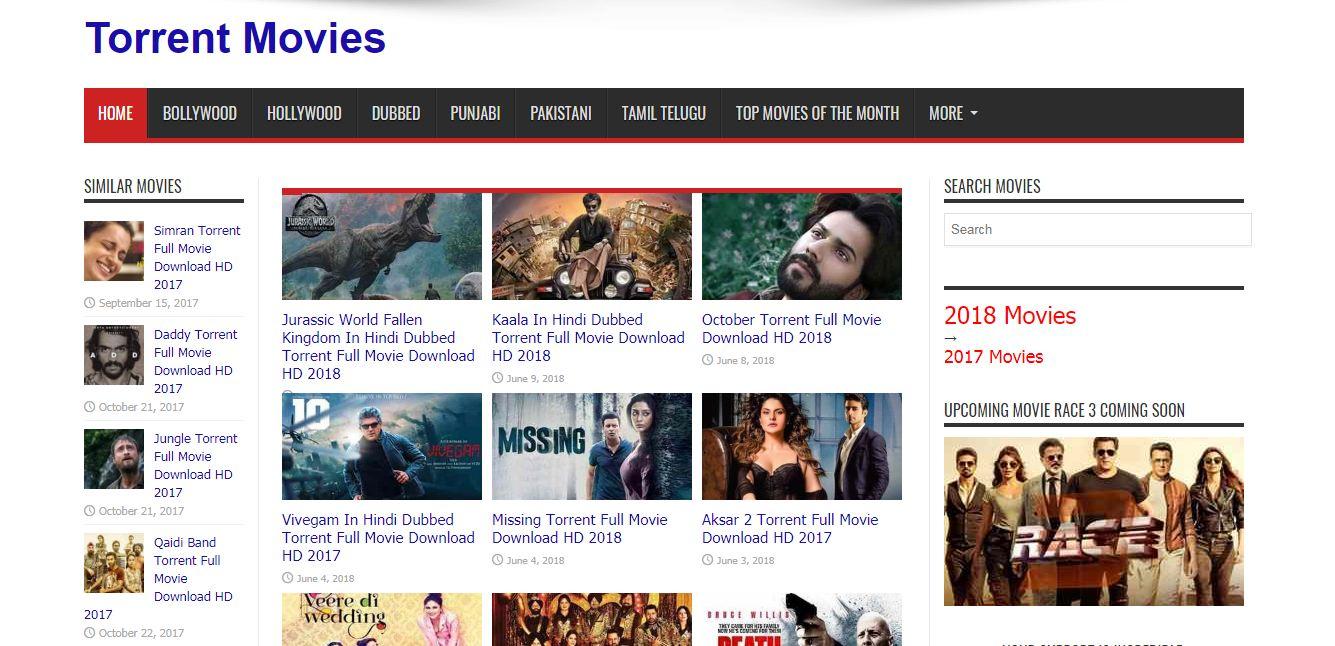Open the October movie thumbnail
The height and width of the screenshot is (646, 1335).
click(802, 246)
